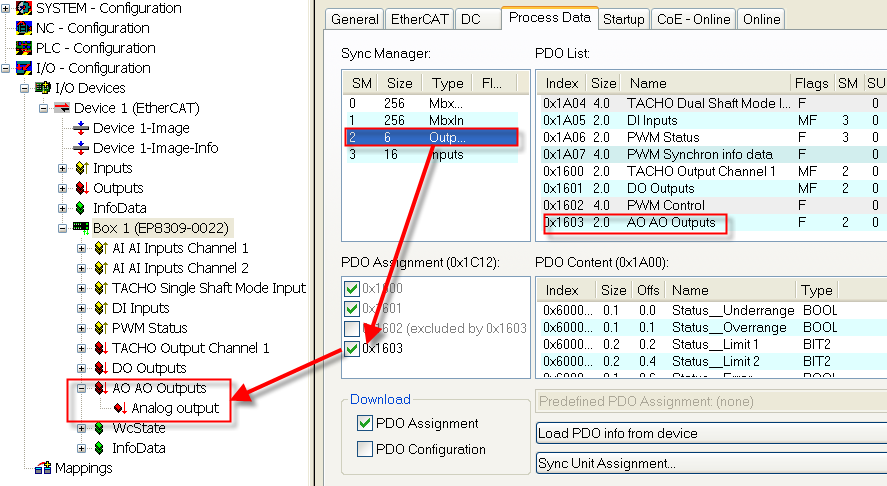This screenshot has height=486, width=887.
Task: Click the DI Inputs icon
Action: point(101,308)
